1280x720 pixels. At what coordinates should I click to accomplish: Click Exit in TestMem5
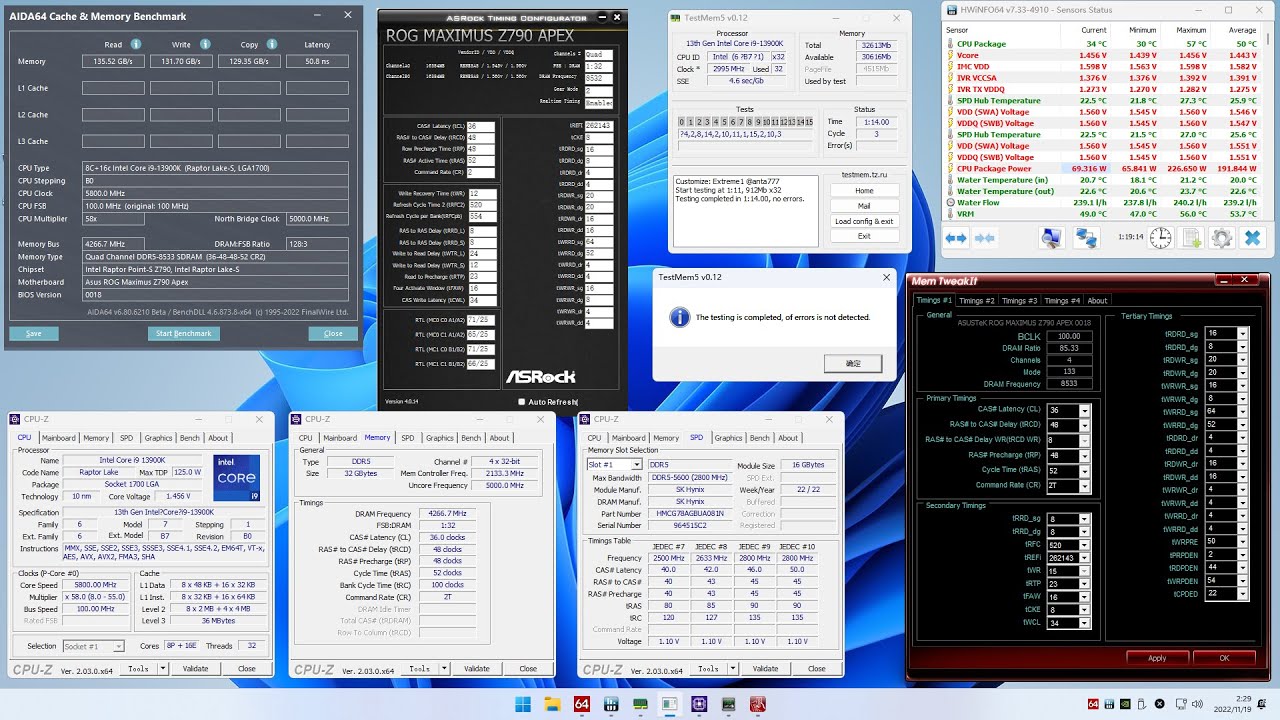pyautogui.click(x=864, y=236)
